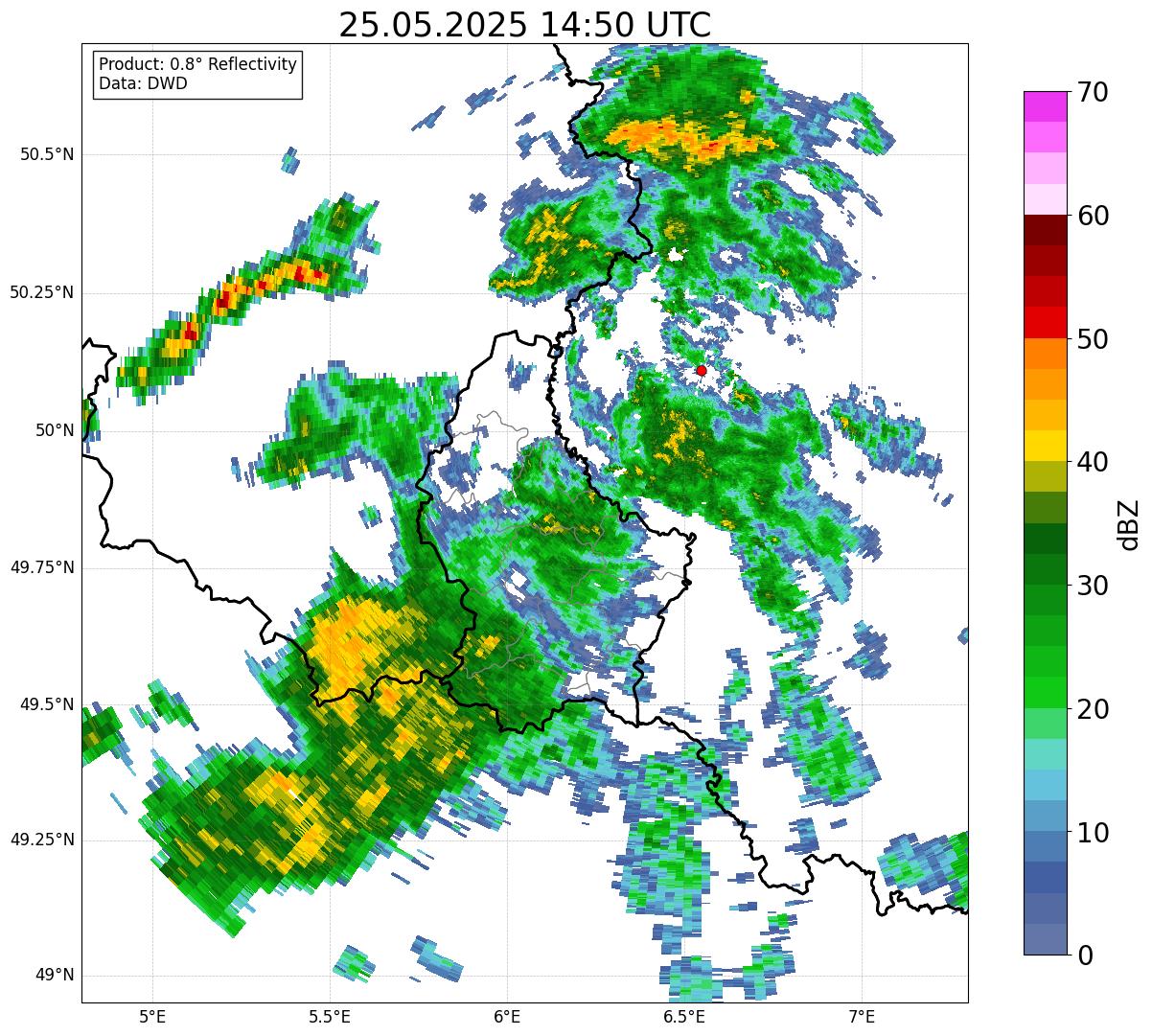
Task: Click the magenta top colorbar swatch
Action: [1045, 106]
